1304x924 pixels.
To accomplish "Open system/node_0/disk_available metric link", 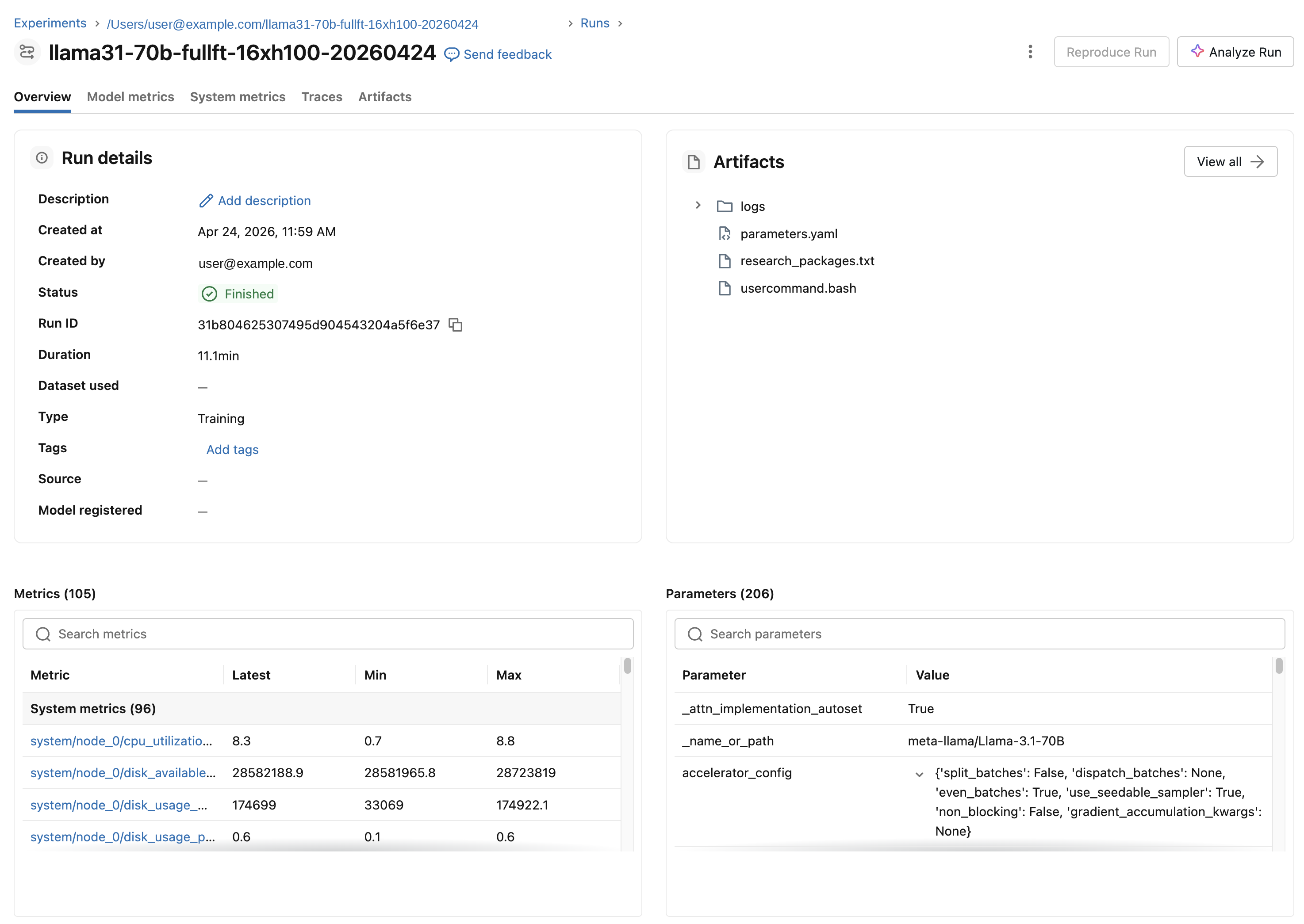I will pos(123,773).
